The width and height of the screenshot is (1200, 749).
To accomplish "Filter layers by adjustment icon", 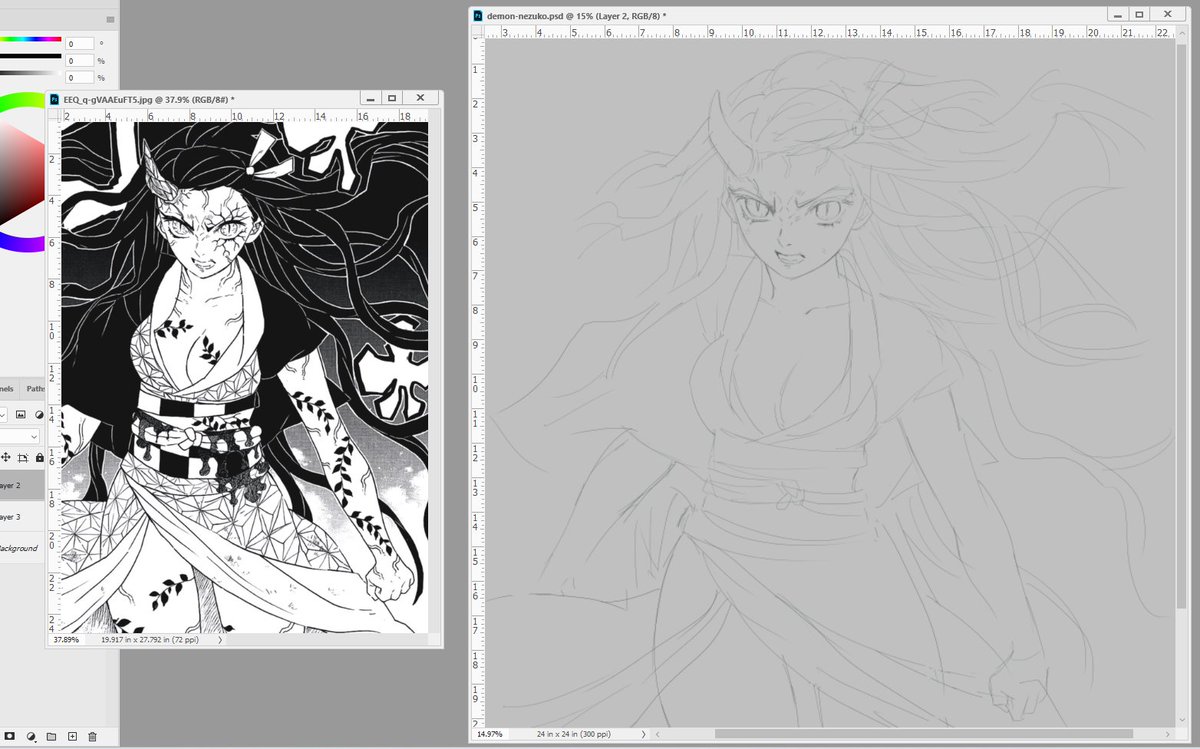I will click(x=39, y=414).
